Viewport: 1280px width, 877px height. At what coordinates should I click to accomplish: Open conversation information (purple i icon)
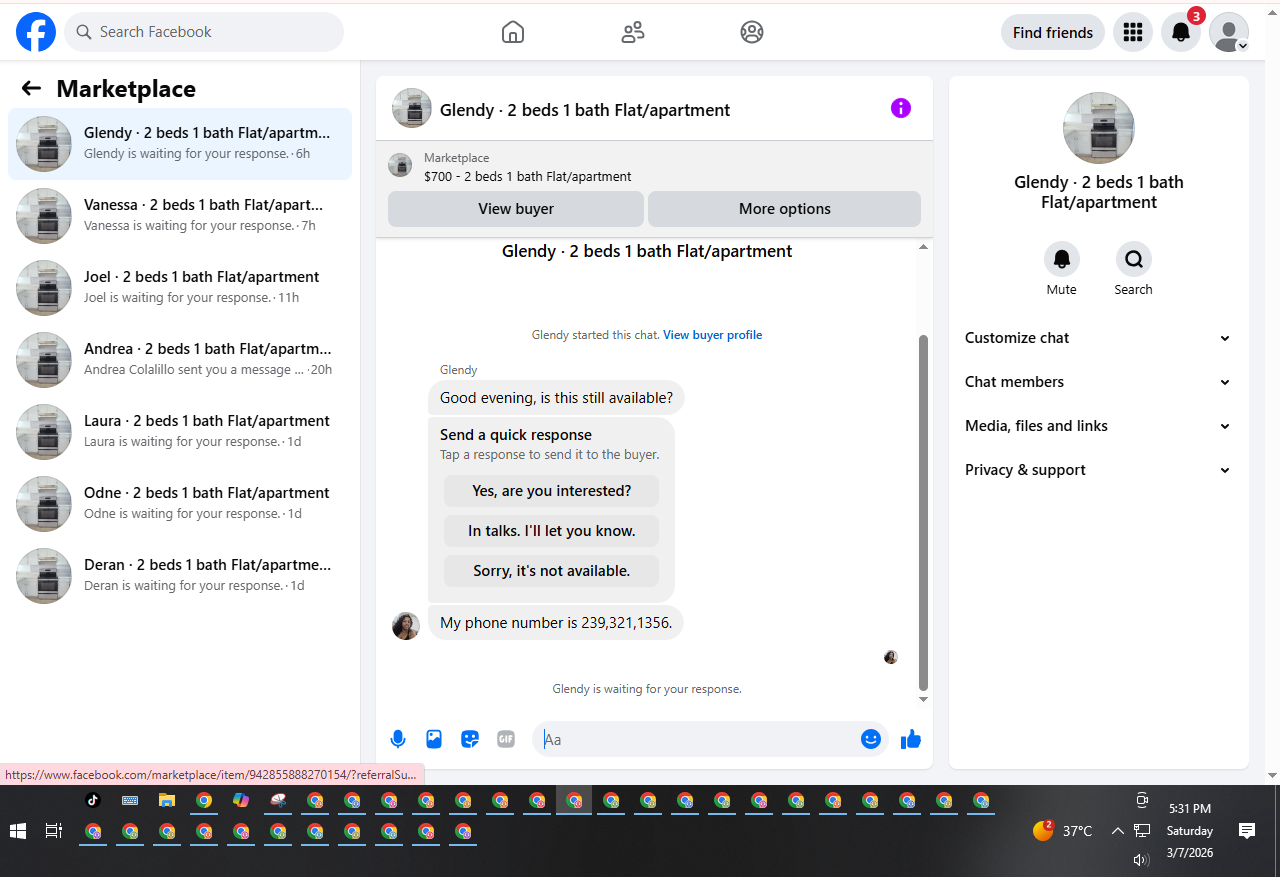[901, 108]
